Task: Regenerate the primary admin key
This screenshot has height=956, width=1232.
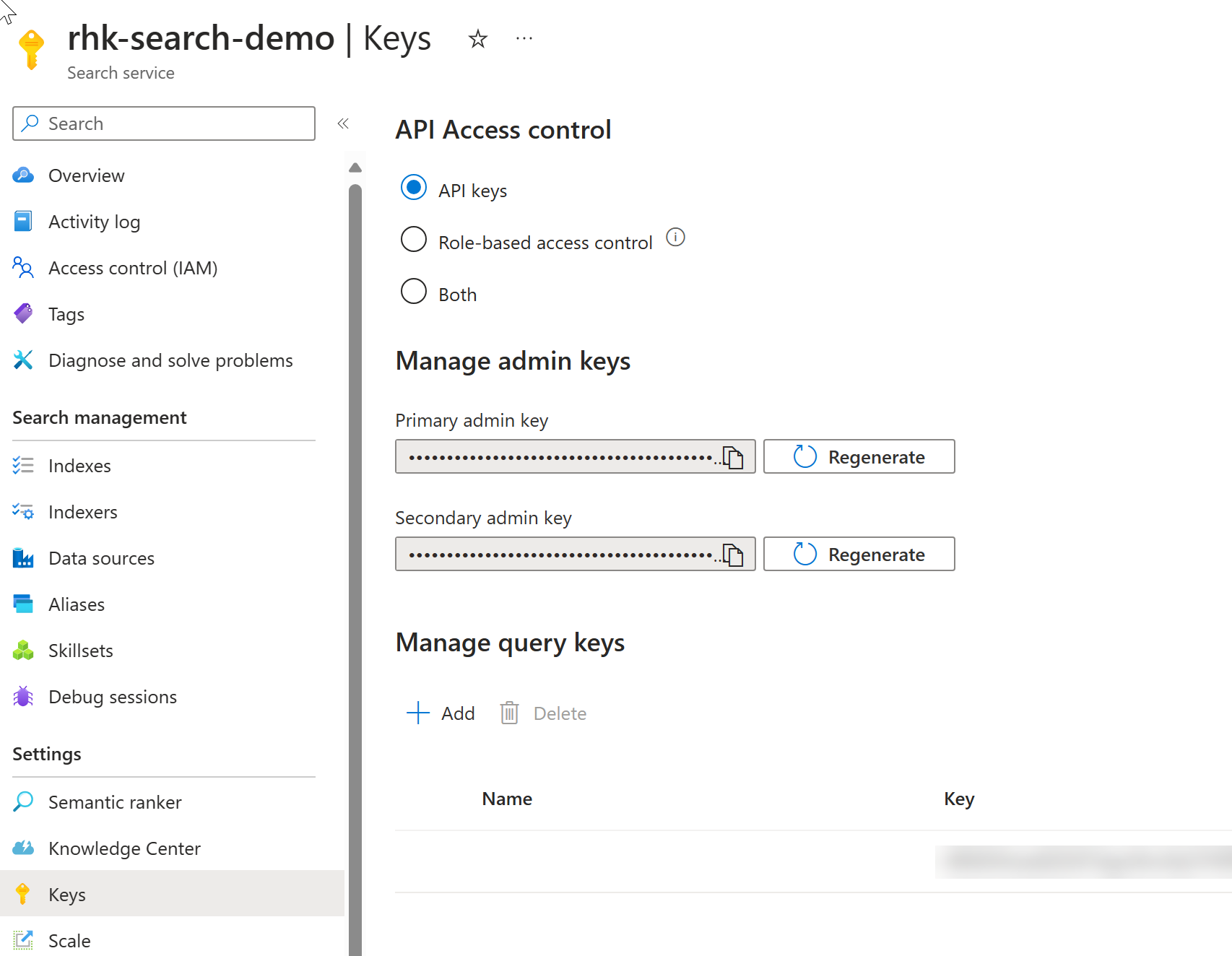Action: tap(859, 457)
